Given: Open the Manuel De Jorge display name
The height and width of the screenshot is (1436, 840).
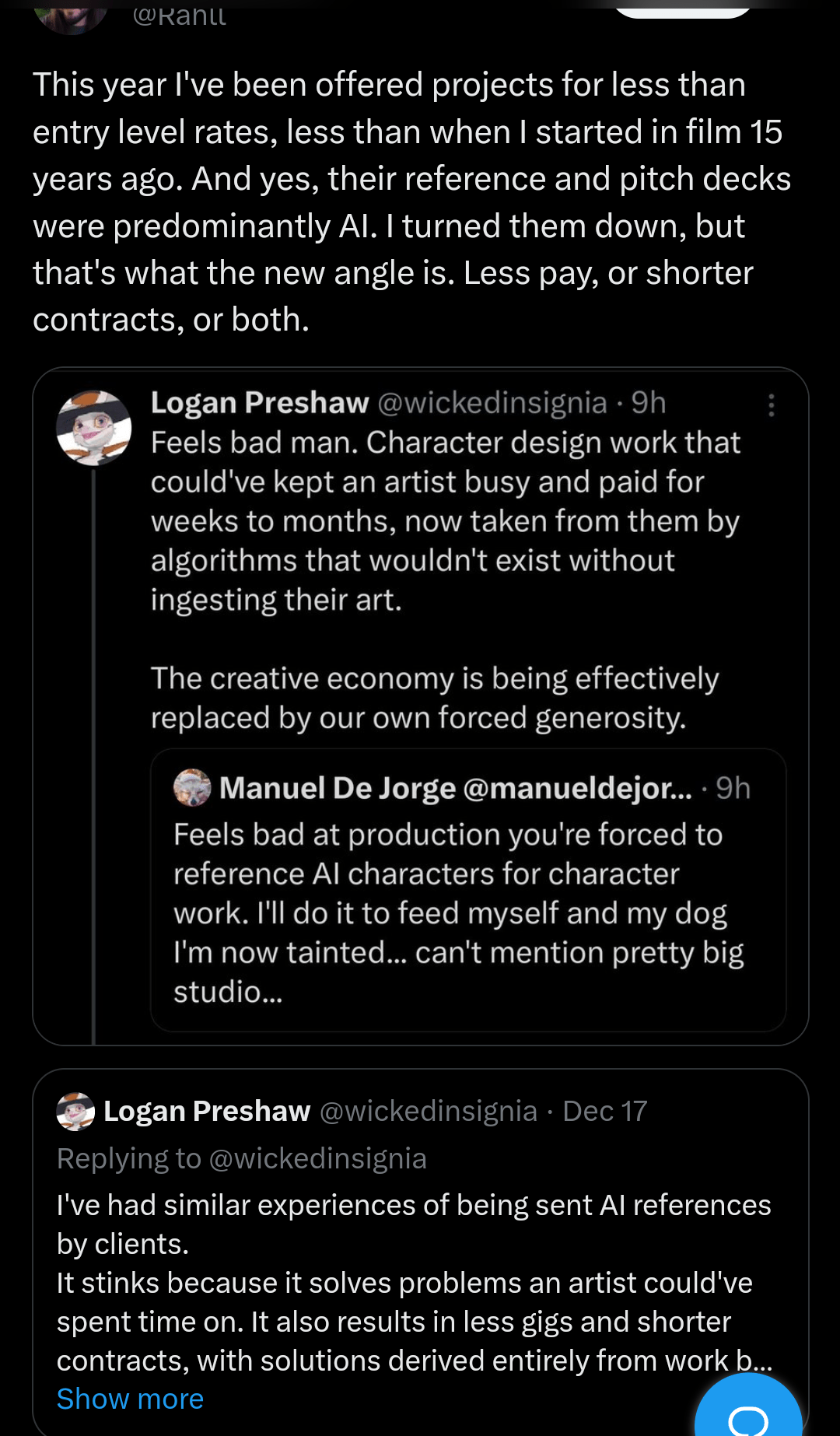Looking at the screenshot, I should tap(337, 788).
